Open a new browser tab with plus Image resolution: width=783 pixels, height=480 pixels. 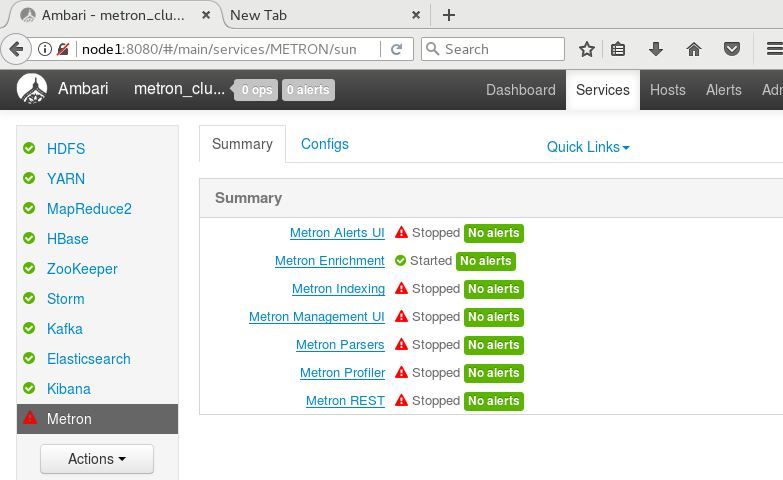448,15
